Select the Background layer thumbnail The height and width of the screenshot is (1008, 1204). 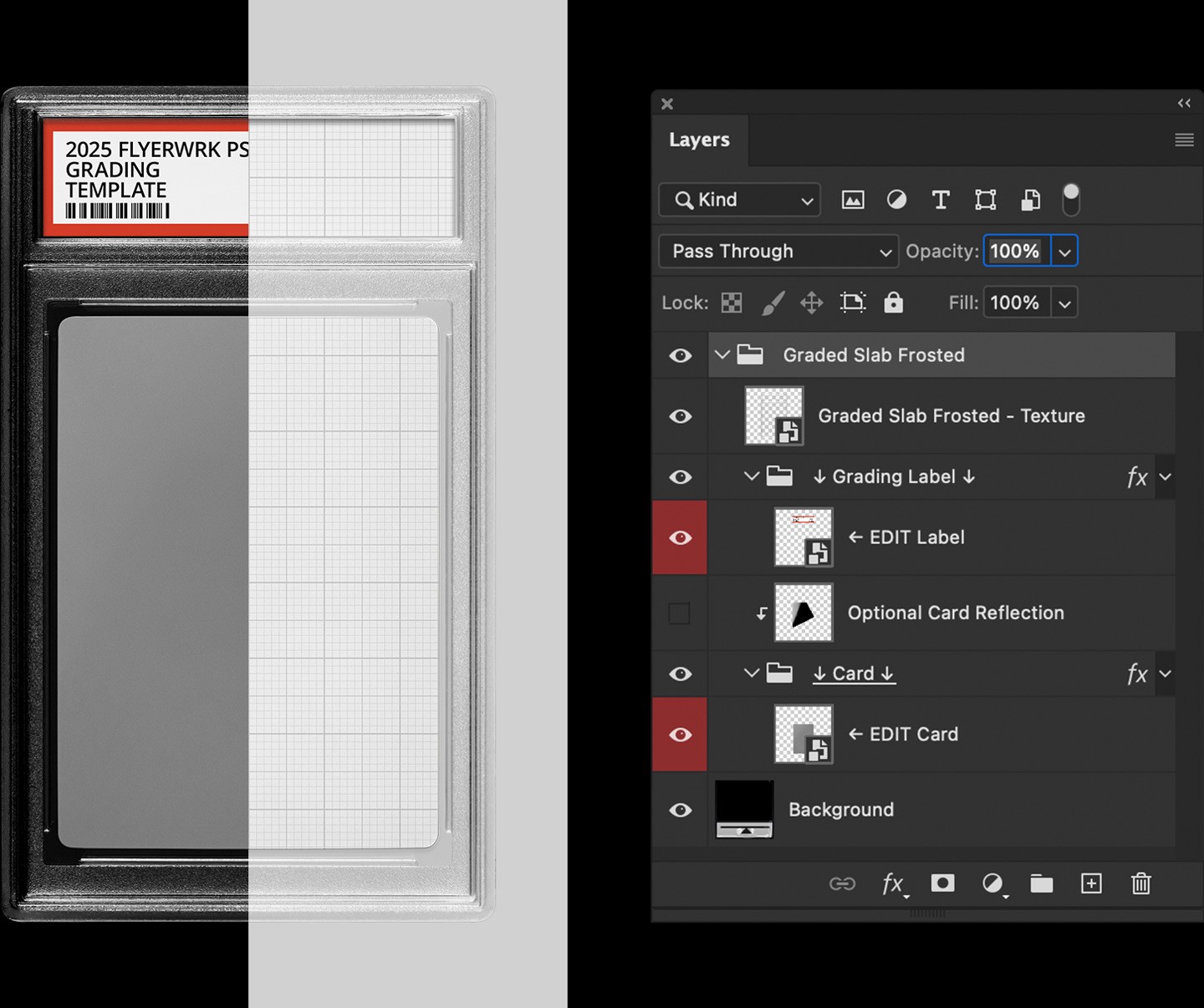pyautogui.click(x=744, y=809)
